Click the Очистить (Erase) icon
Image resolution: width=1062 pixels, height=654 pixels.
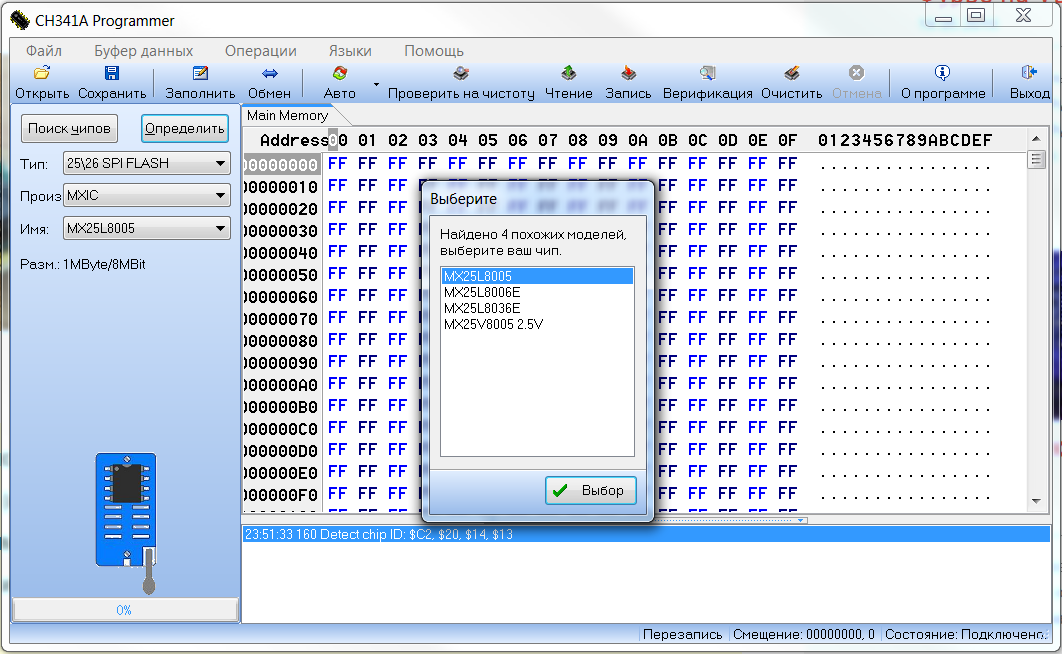[x=791, y=74]
